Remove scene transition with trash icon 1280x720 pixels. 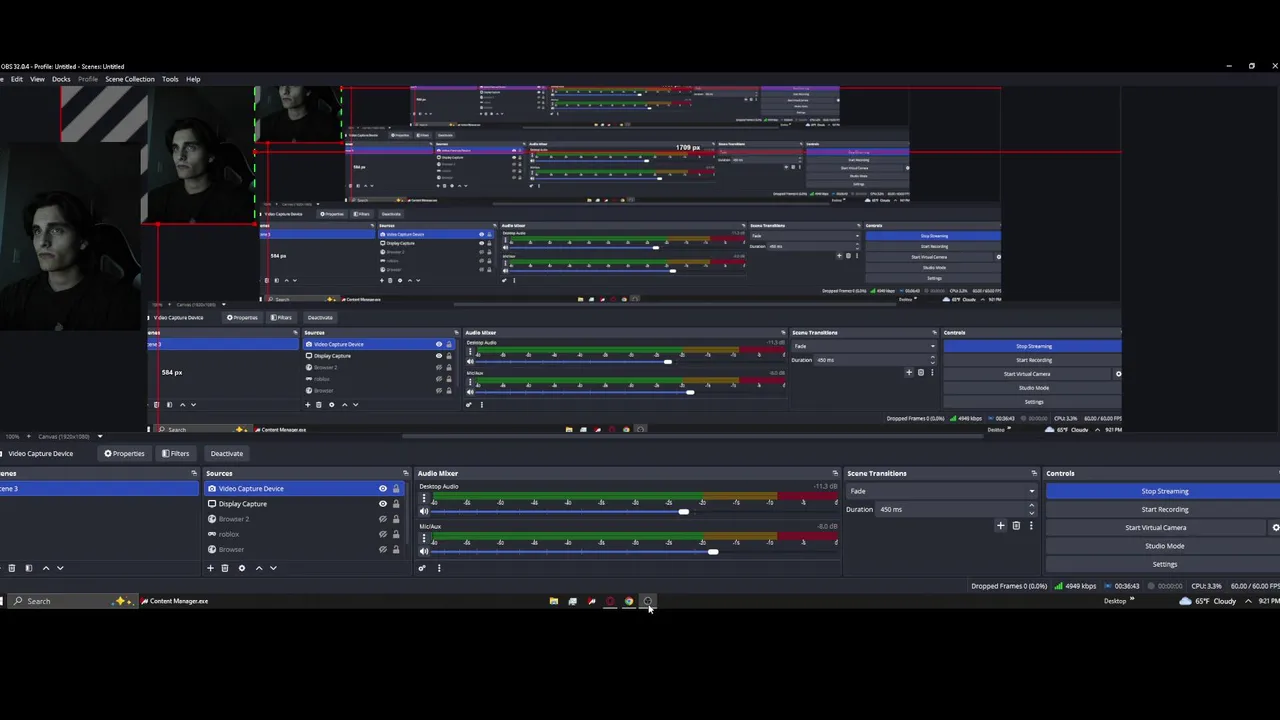pyautogui.click(x=1016, y=525)
